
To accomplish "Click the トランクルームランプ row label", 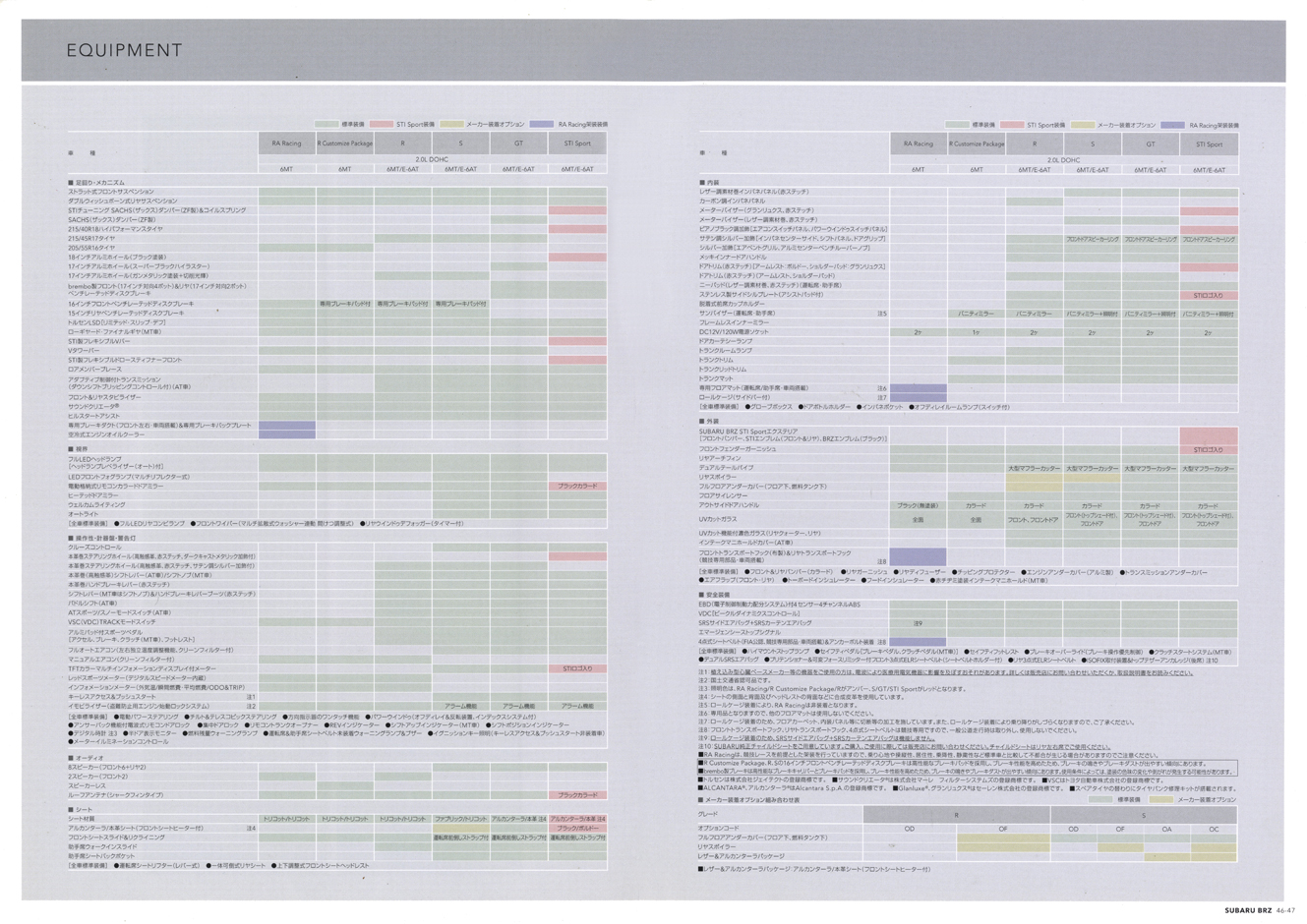I will pyautogui.click(x=726, y=351).
